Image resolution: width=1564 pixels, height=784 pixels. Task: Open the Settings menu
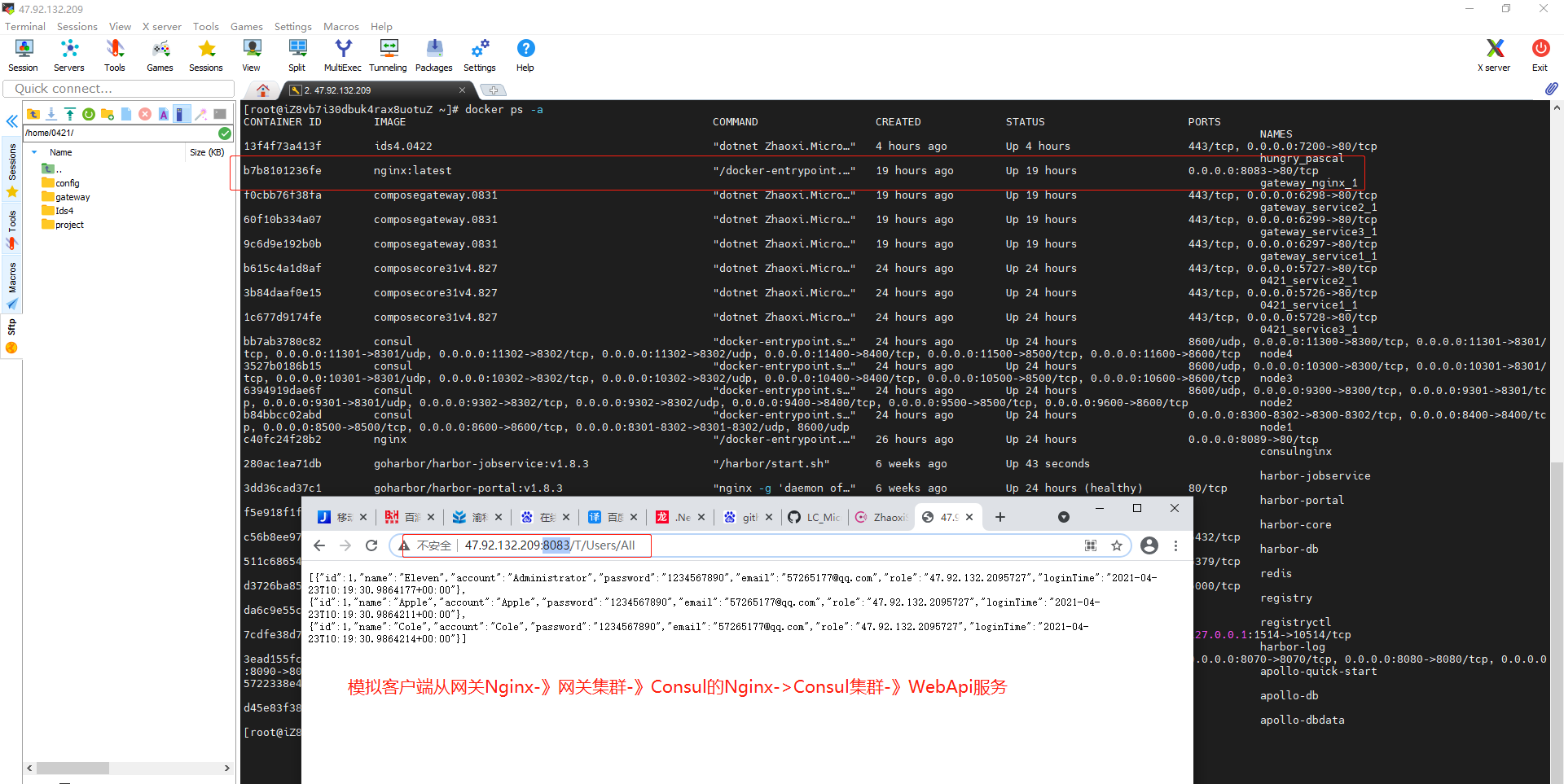pyautogui.click(x=293, y=26)
